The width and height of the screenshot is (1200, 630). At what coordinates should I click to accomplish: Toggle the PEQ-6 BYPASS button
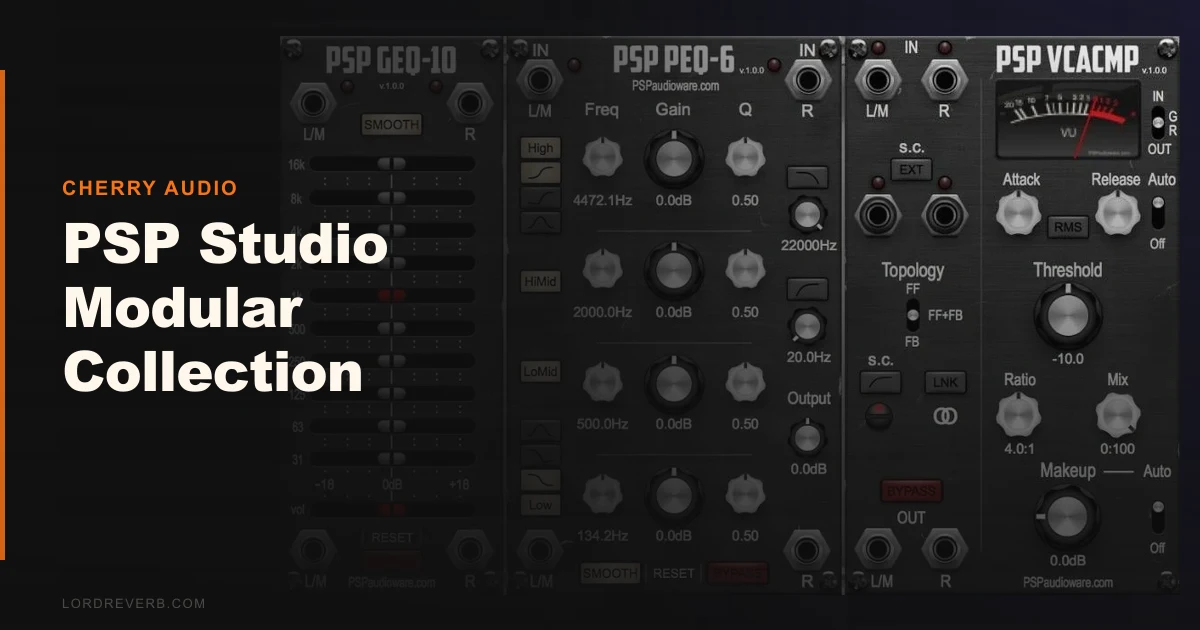[x=738, y=573]
